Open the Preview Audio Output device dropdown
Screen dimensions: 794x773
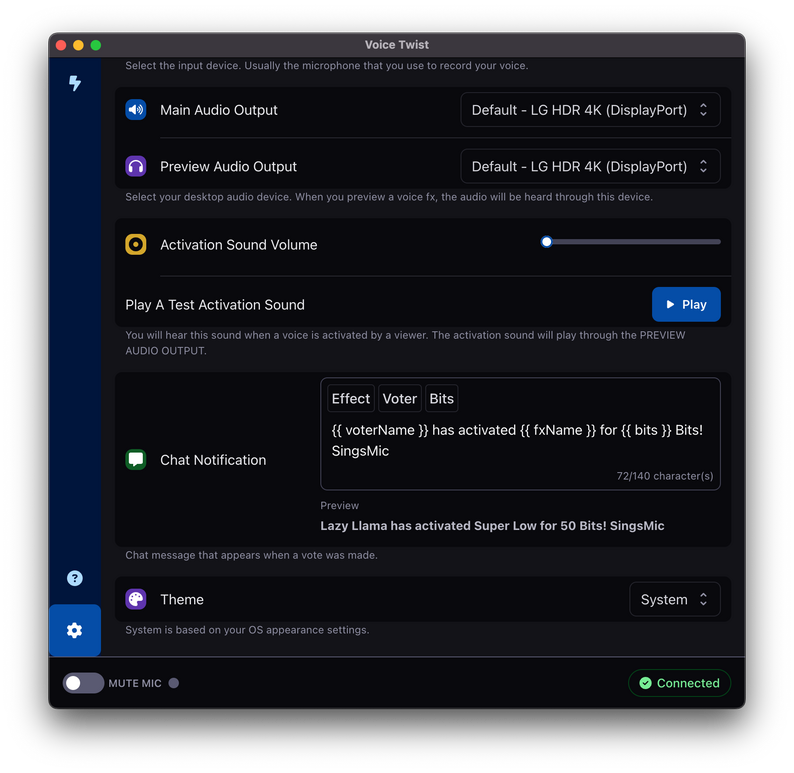pyautogui.click(x=590, y=166)
